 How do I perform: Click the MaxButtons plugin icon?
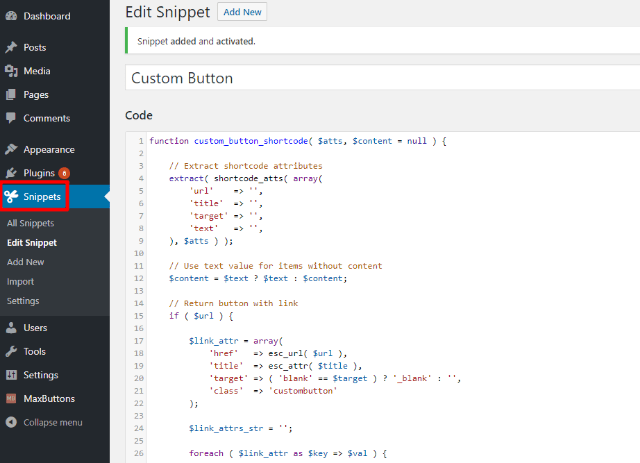click(11, 398)
